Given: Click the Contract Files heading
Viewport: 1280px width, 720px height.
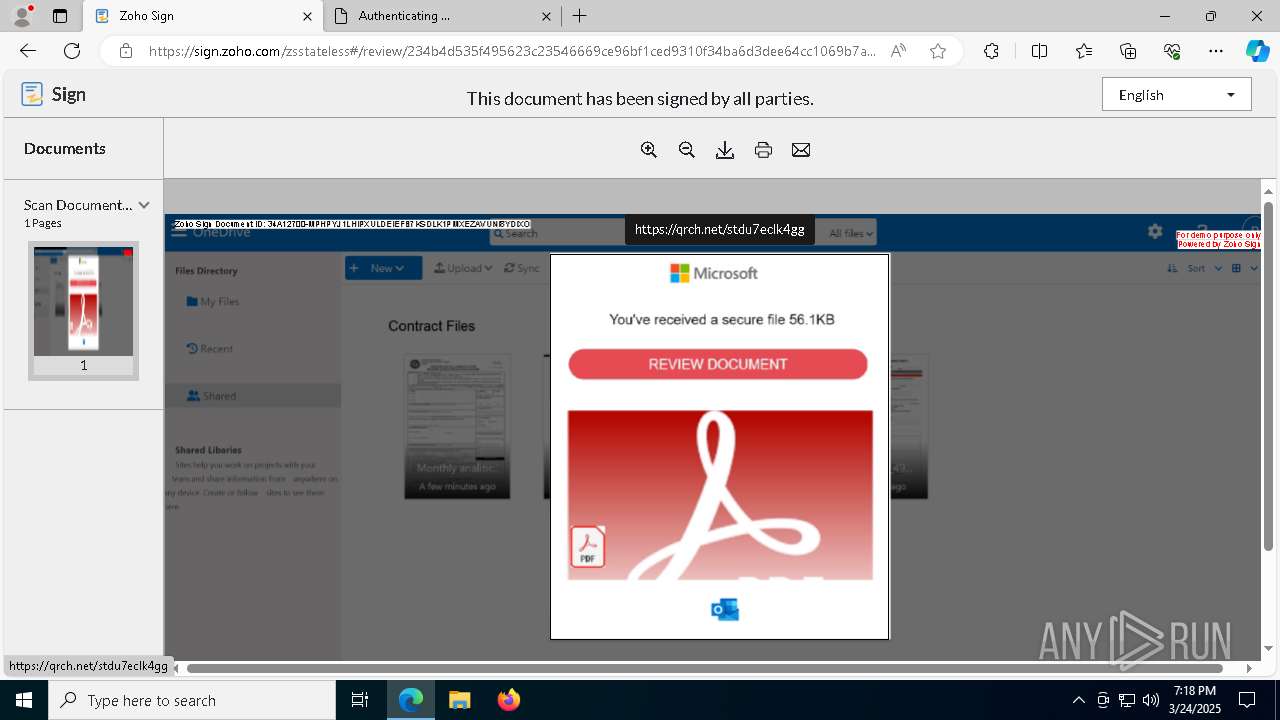Looking at the screenshot, I should pos(431,326).
